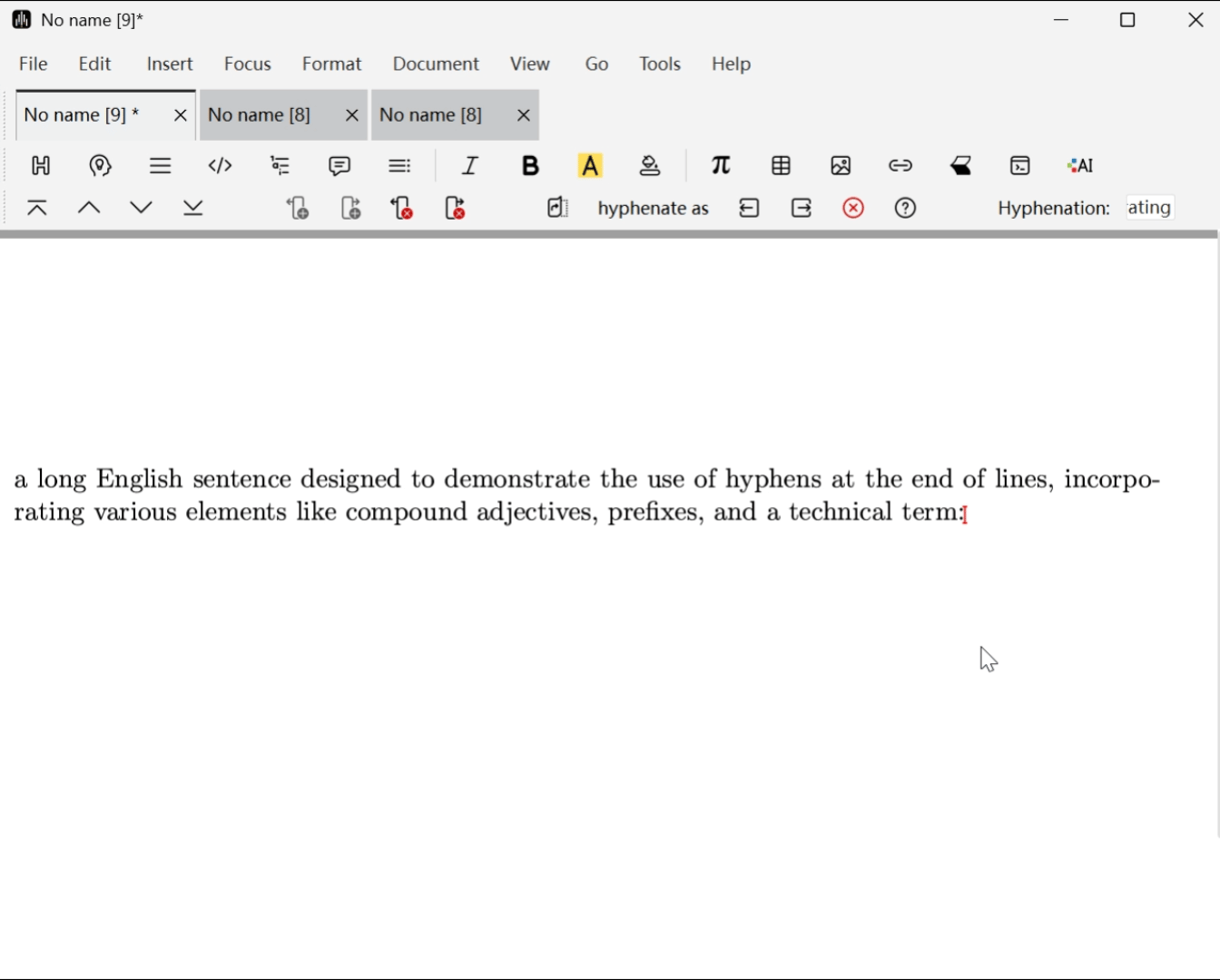Screen dimensions: 1220x980
Task: Click the insert image icon
Action: click(x=841, y=166)
